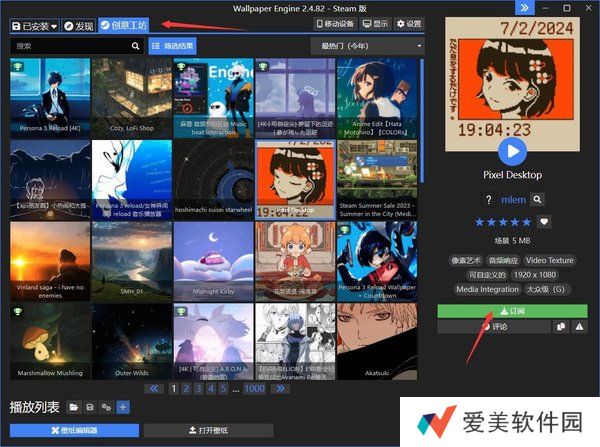Select Vinland saga wallpaper

pos(50,262)
